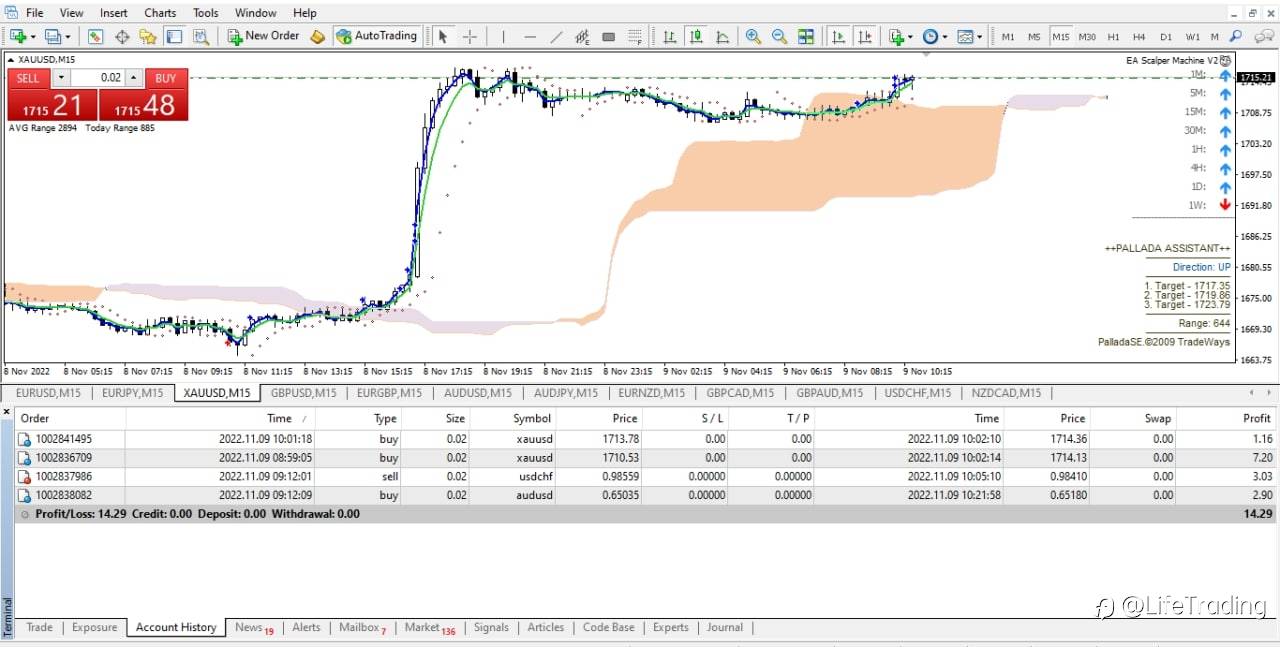Close the Terminal panel with X
The height and width of the screenshot is (647, 1280).
pos(7,412)
